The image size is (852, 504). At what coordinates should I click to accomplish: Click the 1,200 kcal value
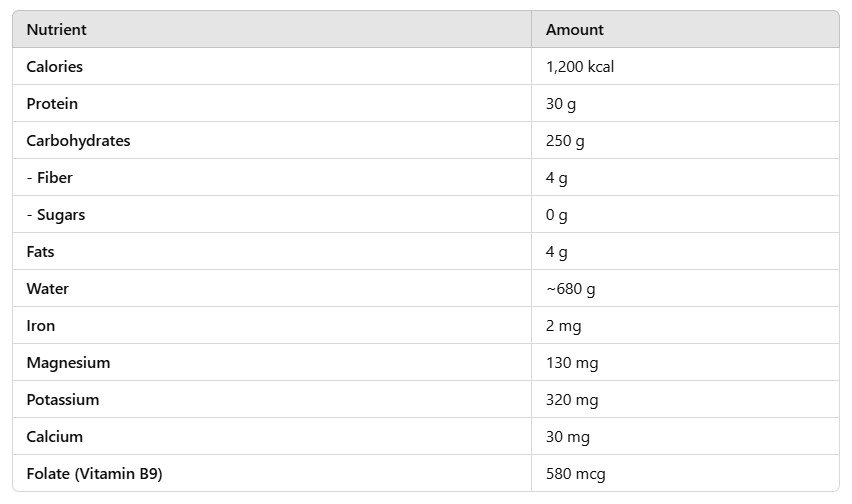coord(580,66)
